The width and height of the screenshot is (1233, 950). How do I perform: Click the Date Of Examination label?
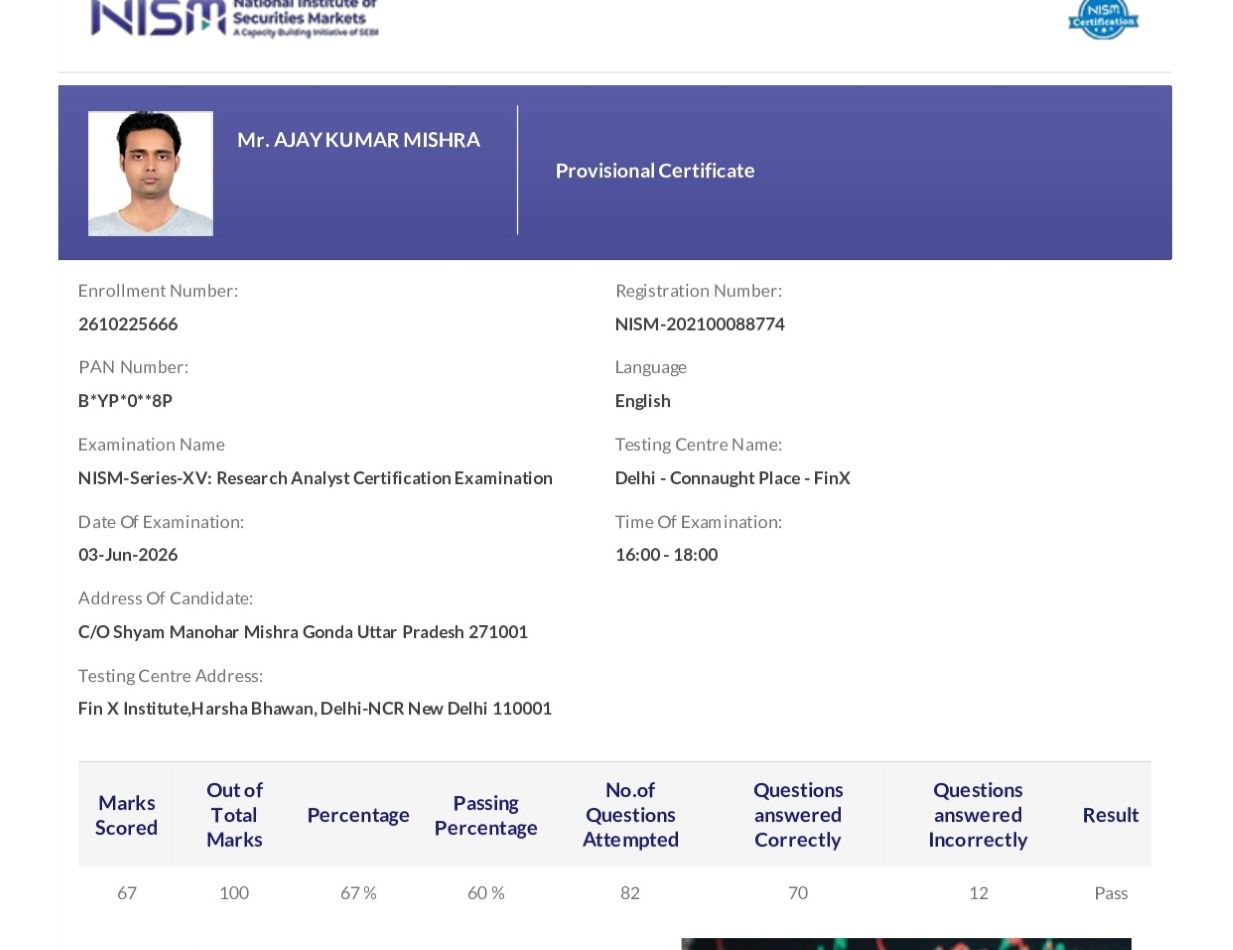point(161,522)
